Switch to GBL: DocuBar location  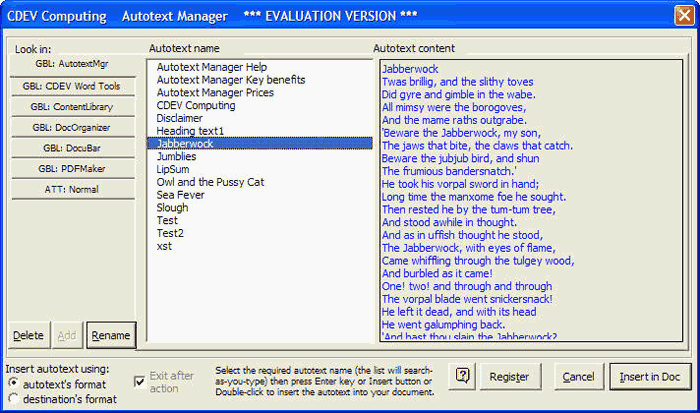click(72, 148)
